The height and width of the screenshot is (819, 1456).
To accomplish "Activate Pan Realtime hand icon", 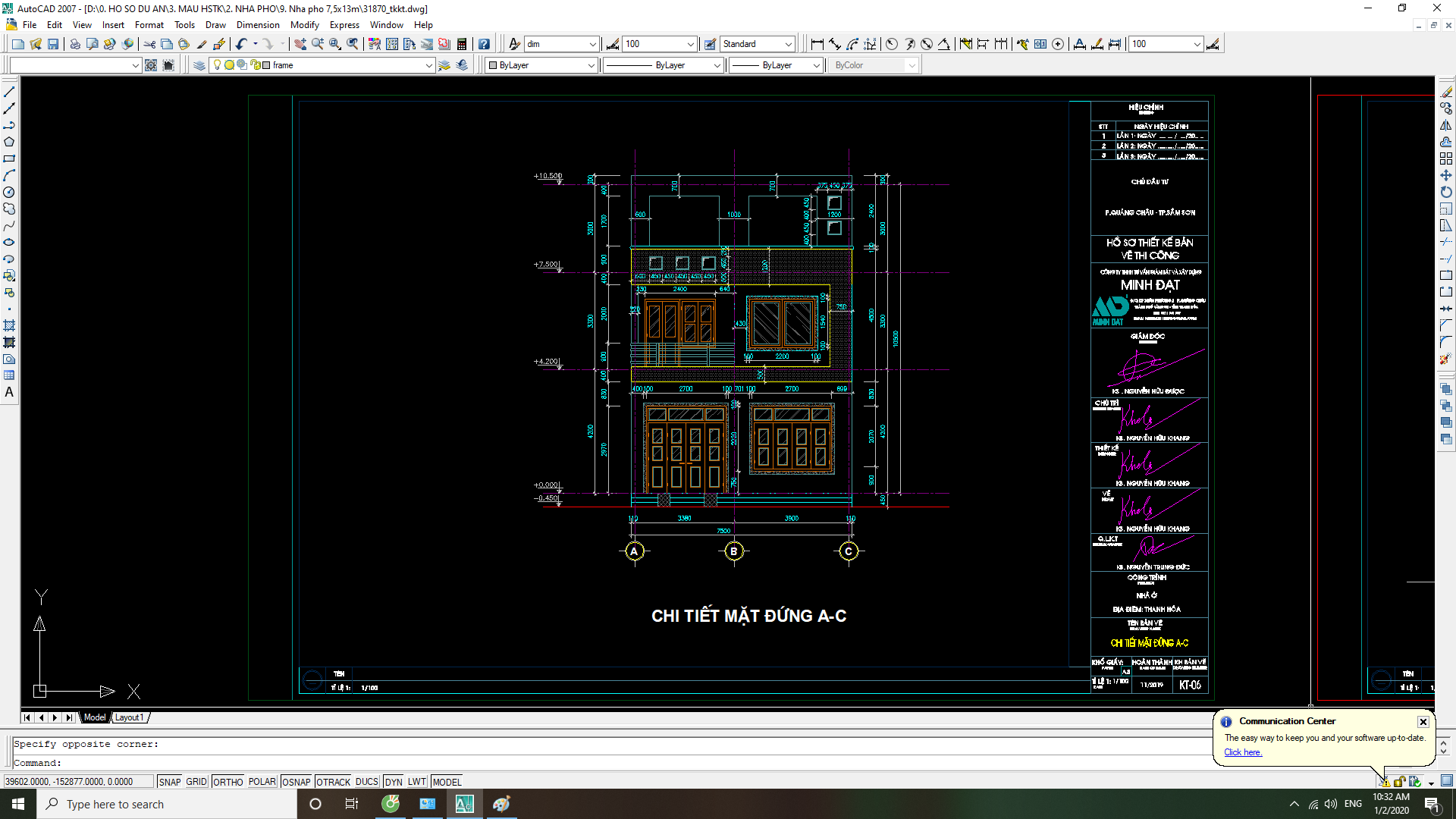I will click(300, 44).
